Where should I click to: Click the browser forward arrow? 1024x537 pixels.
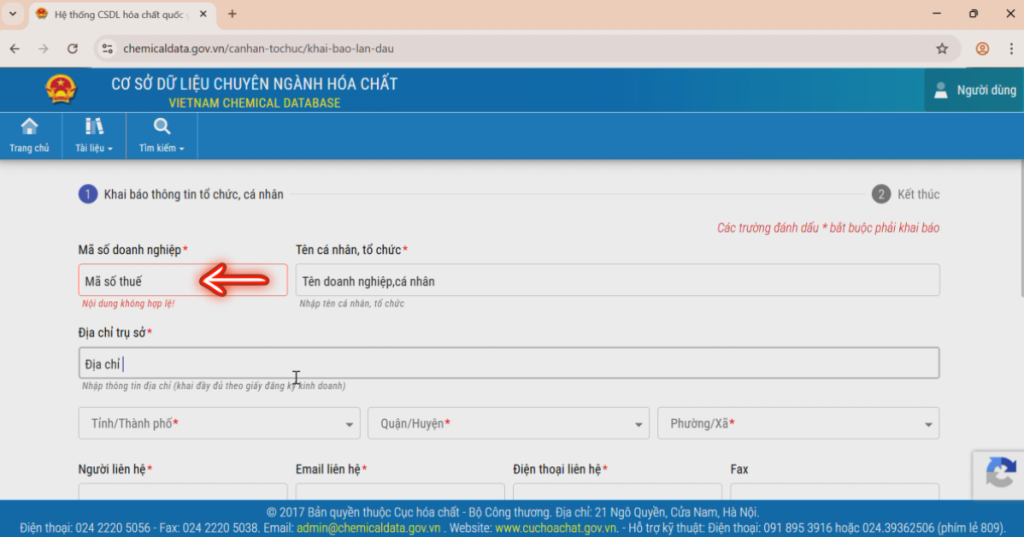point(43,48)
